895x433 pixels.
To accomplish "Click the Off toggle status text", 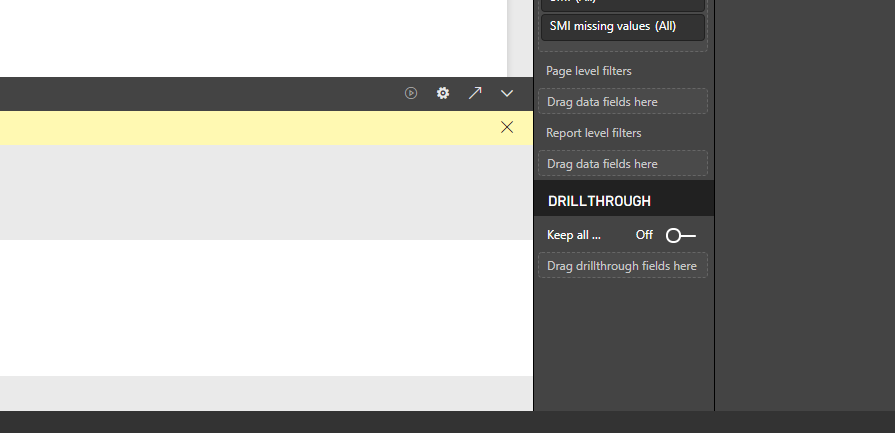I will (x=644, y=235).
